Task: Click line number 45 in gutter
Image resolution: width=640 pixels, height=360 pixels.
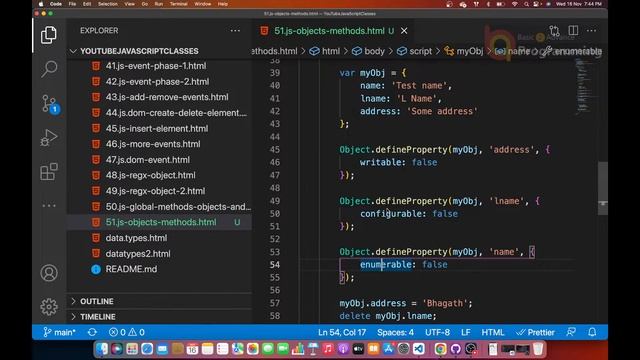Action: pyautogui.click(x=275, y=150)
